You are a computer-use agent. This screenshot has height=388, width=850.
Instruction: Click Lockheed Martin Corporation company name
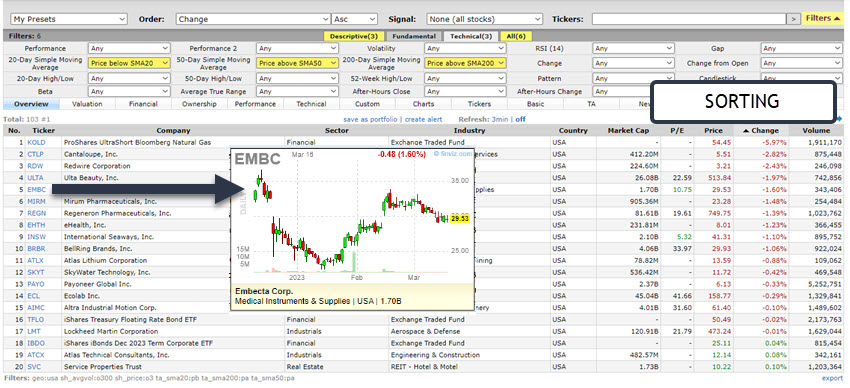[111, 332]
